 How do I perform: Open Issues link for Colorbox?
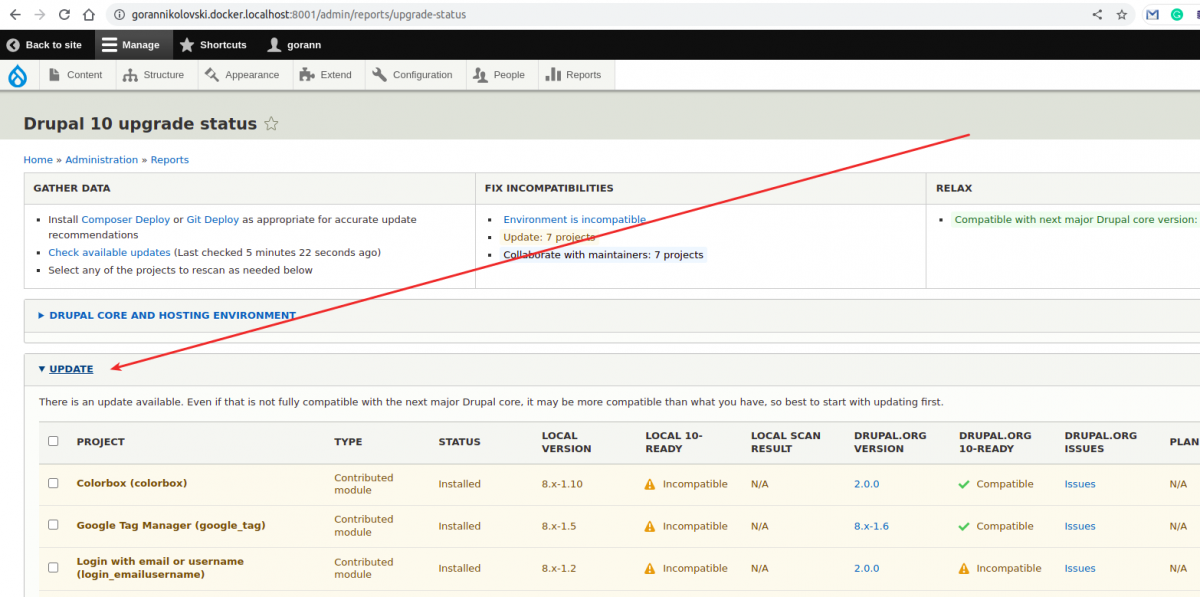[x=1080, y=484]
